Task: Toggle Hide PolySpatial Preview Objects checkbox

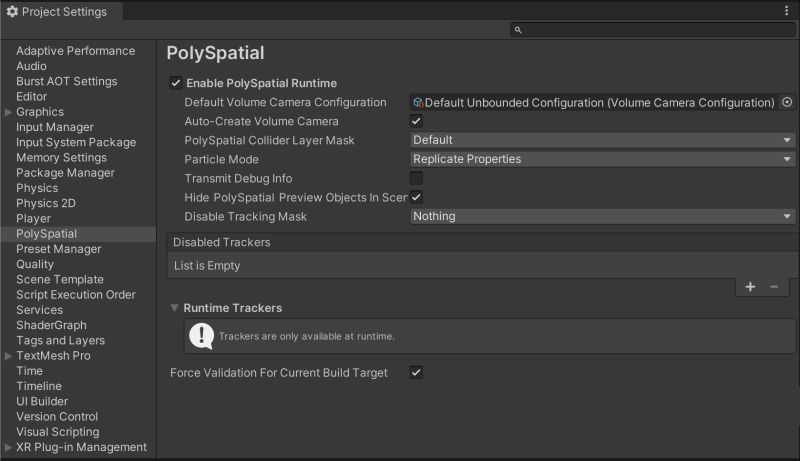Action: tap(416, 197)
